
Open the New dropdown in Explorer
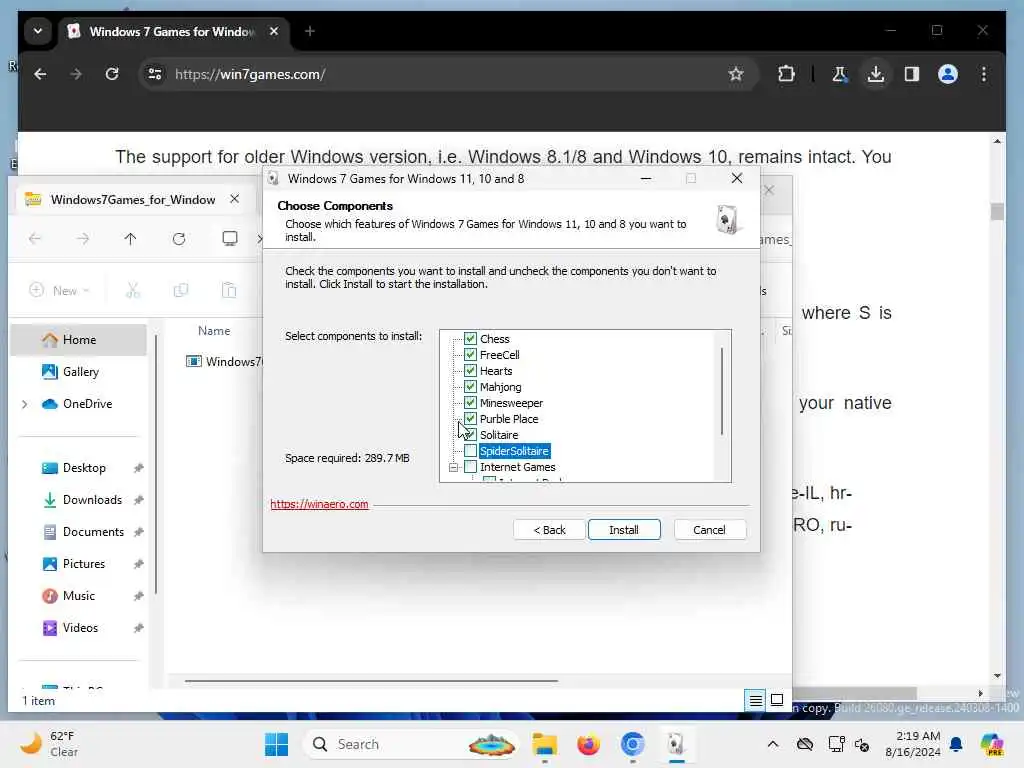pos(59,290)
